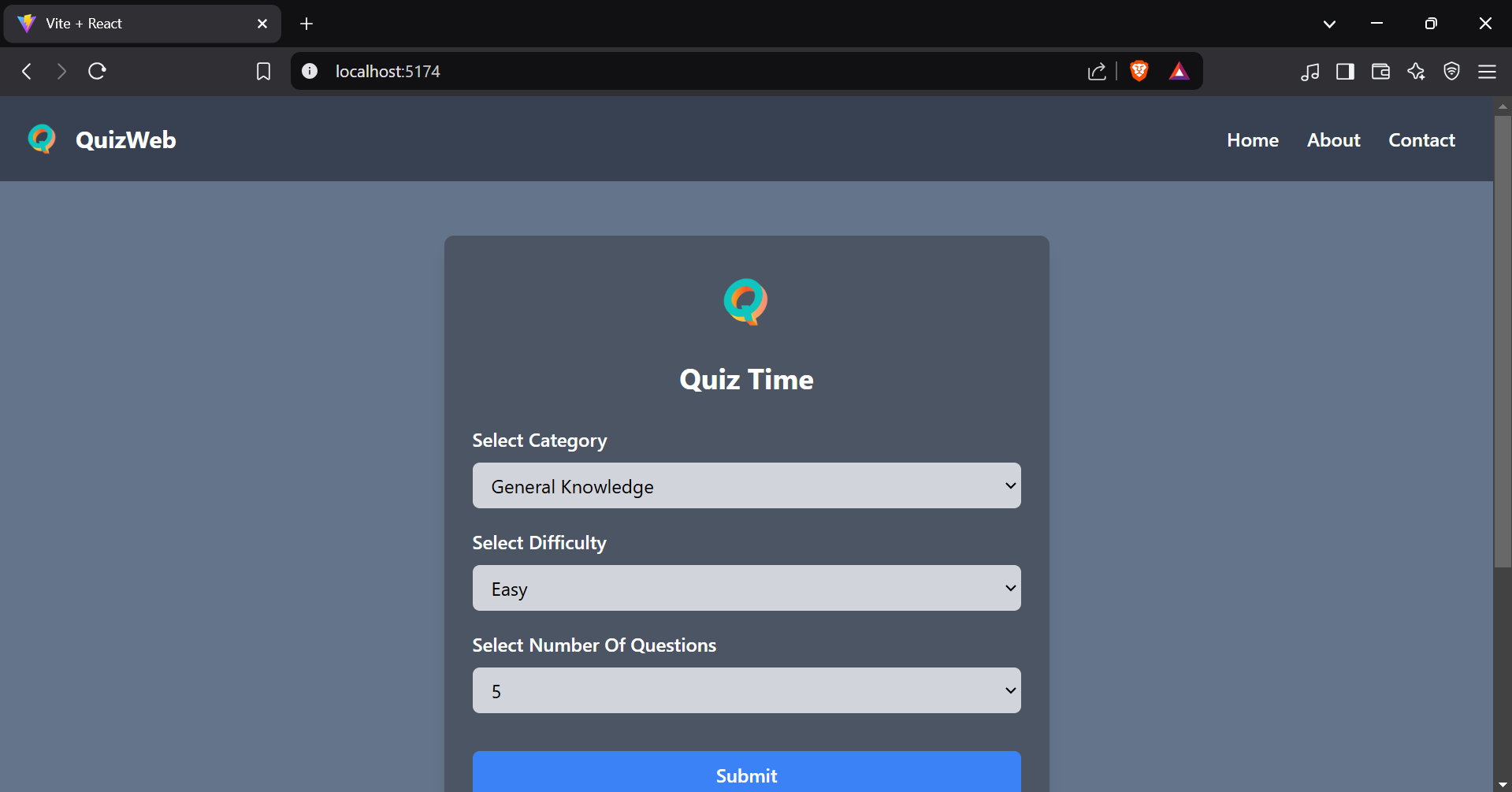
Task: Open the browser hamburger menu
Action: coord(1487,72)
